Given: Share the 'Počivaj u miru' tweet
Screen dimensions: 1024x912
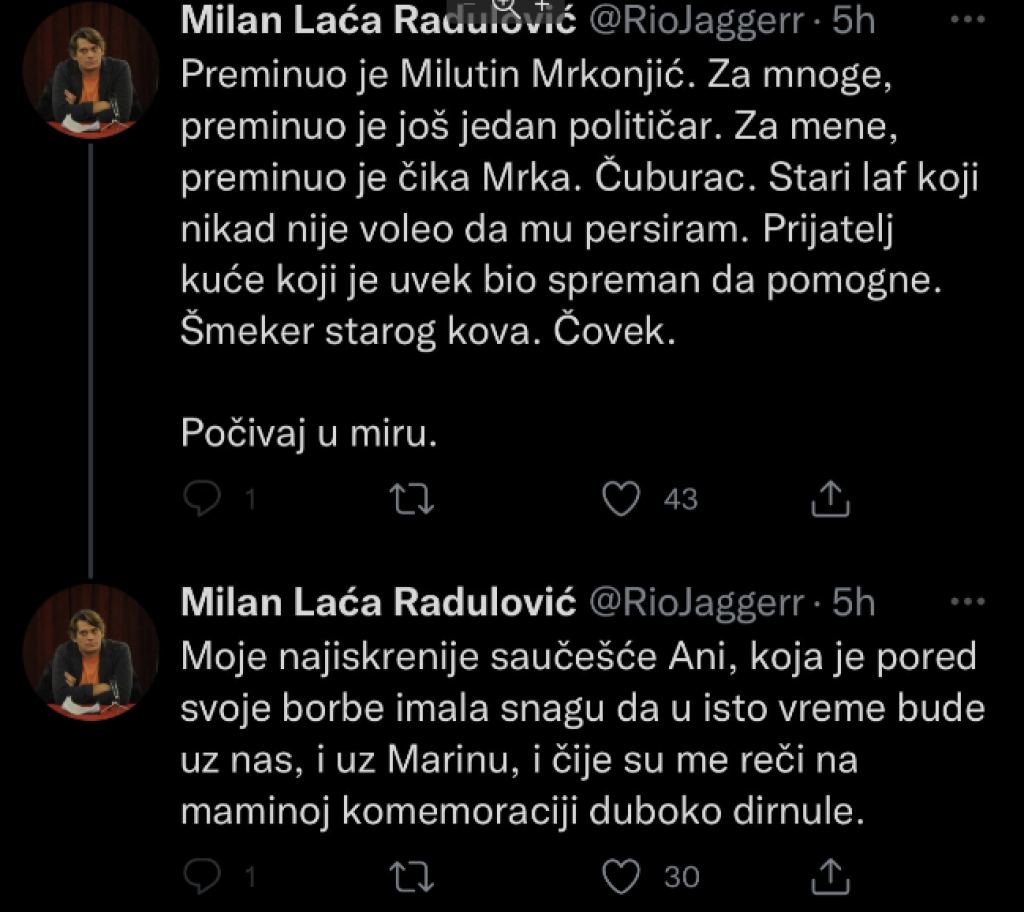Looking at the screenshot, I should (830, 499).
